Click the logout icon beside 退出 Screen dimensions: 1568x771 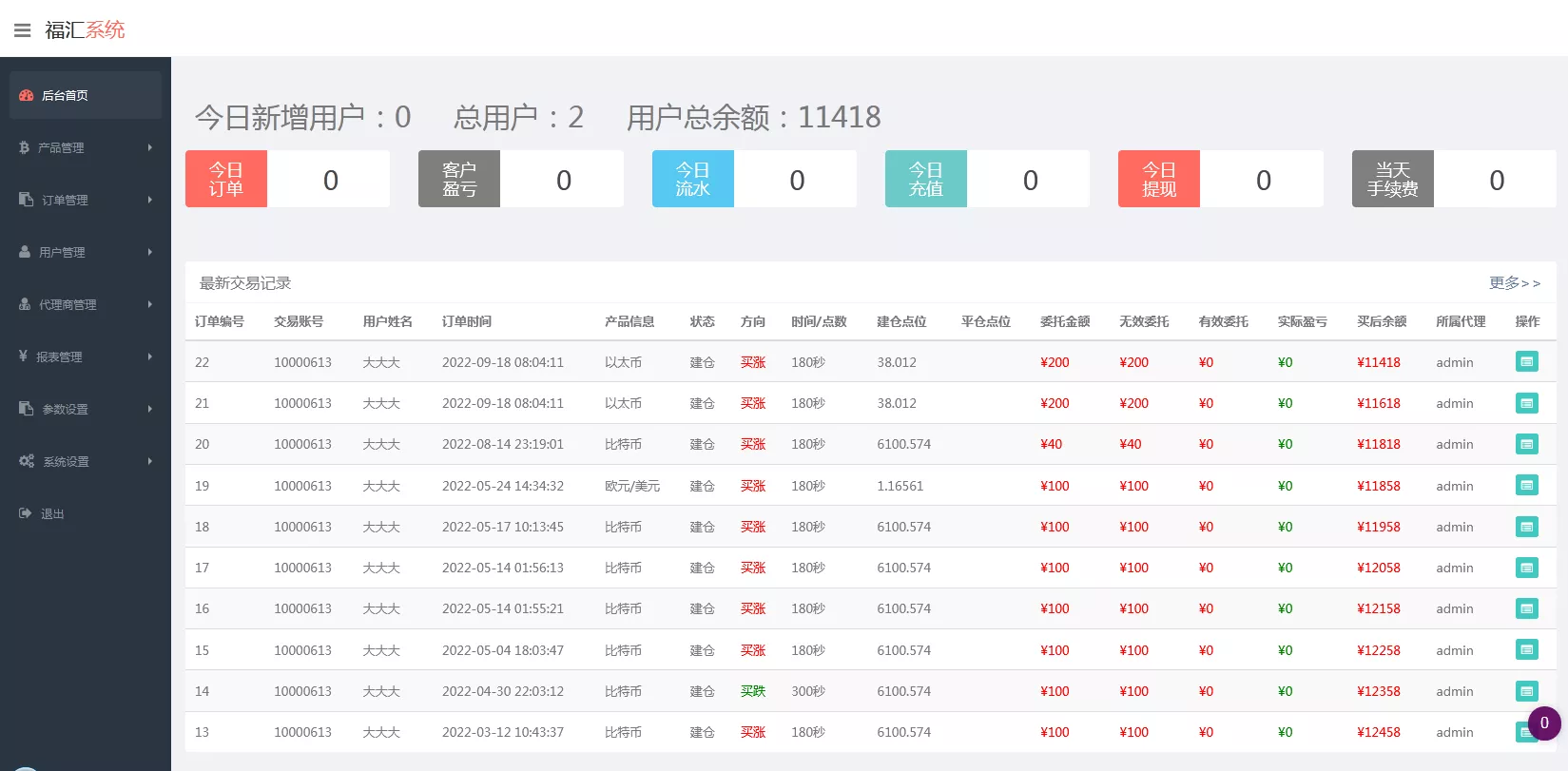[26, 513]
